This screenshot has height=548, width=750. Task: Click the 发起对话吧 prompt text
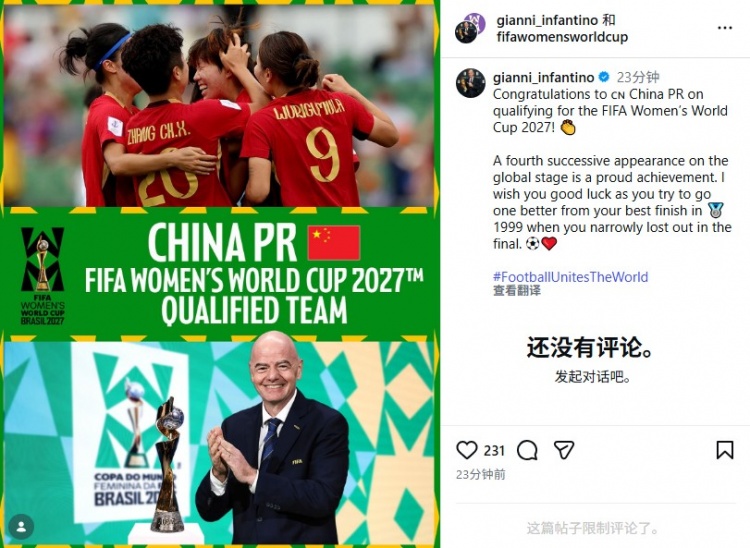[x=592, y=377]
